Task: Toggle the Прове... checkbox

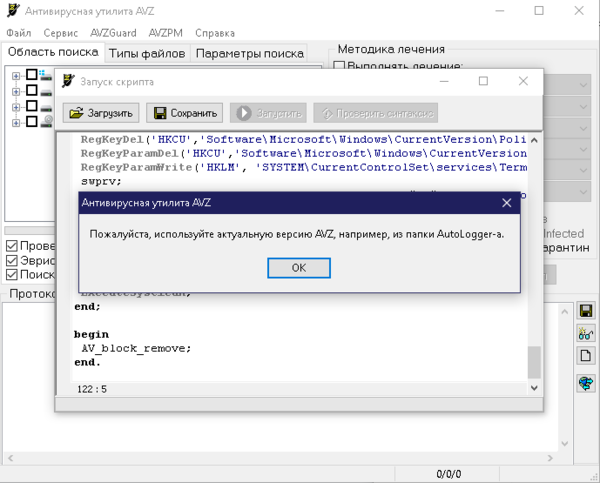Action: [x=12, y=246]
